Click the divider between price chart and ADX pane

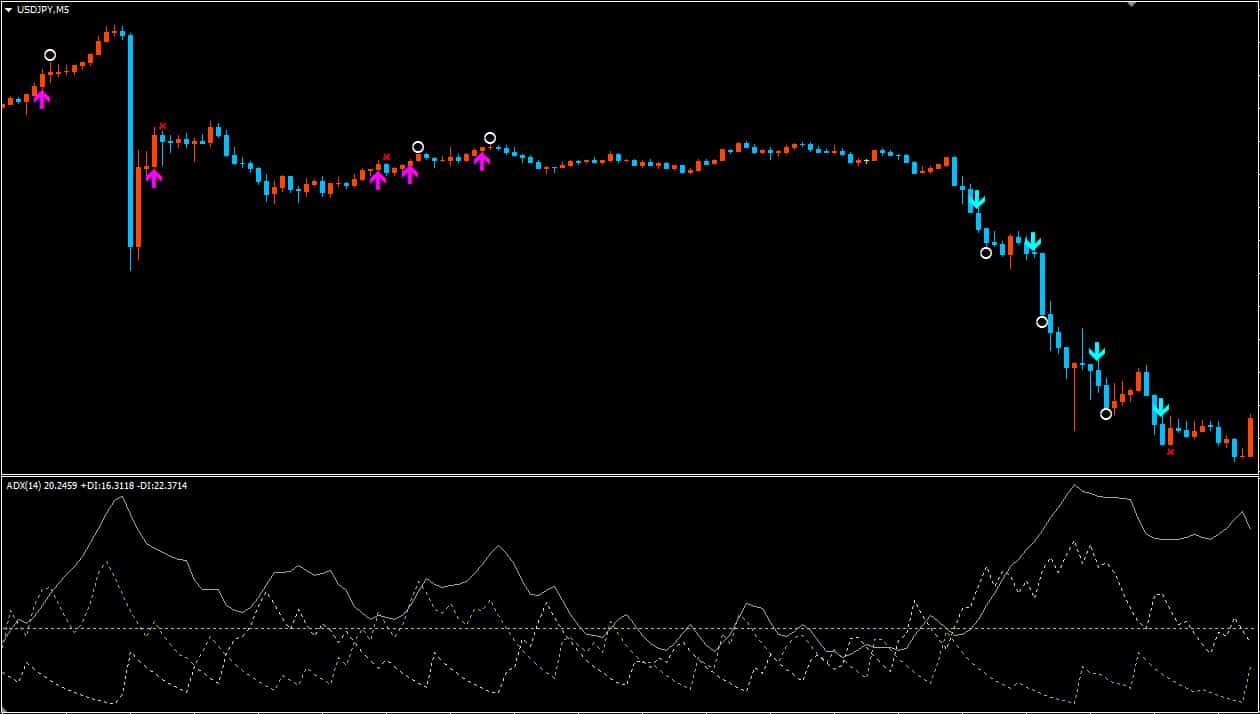(630, 475)
